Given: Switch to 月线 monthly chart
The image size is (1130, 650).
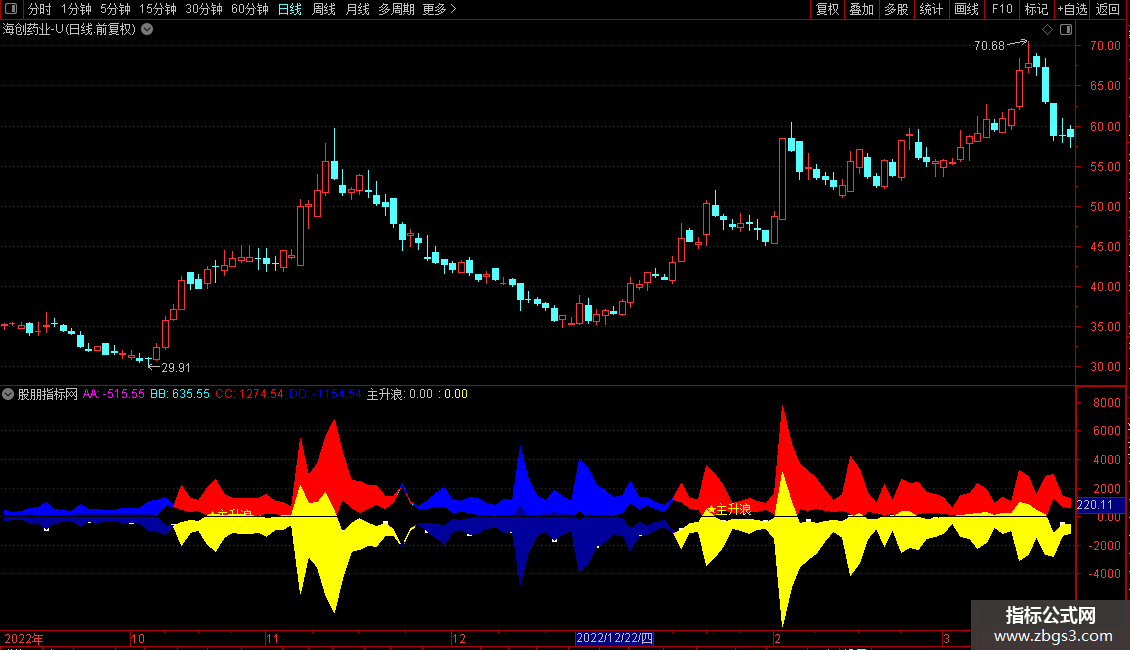Looking at the screenshot, I should click(357, 9).
